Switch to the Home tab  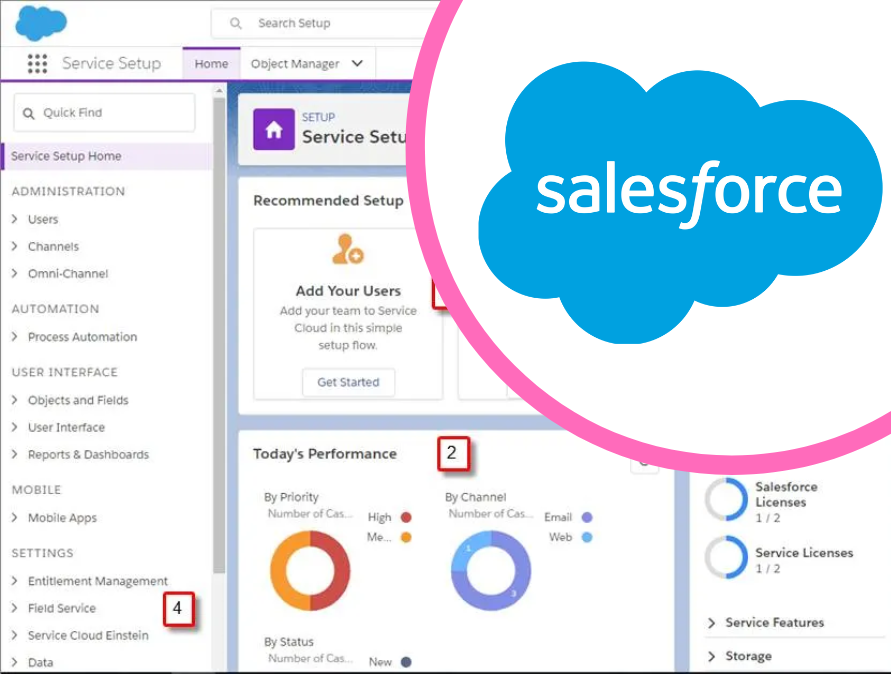pos(211,64)
